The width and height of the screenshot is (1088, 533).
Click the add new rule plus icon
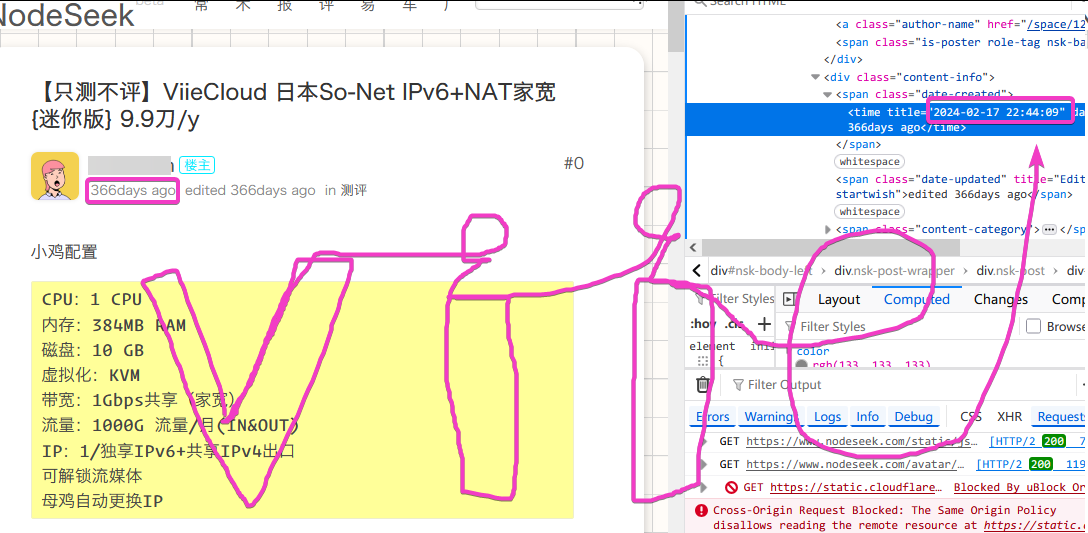pos(764,323)
